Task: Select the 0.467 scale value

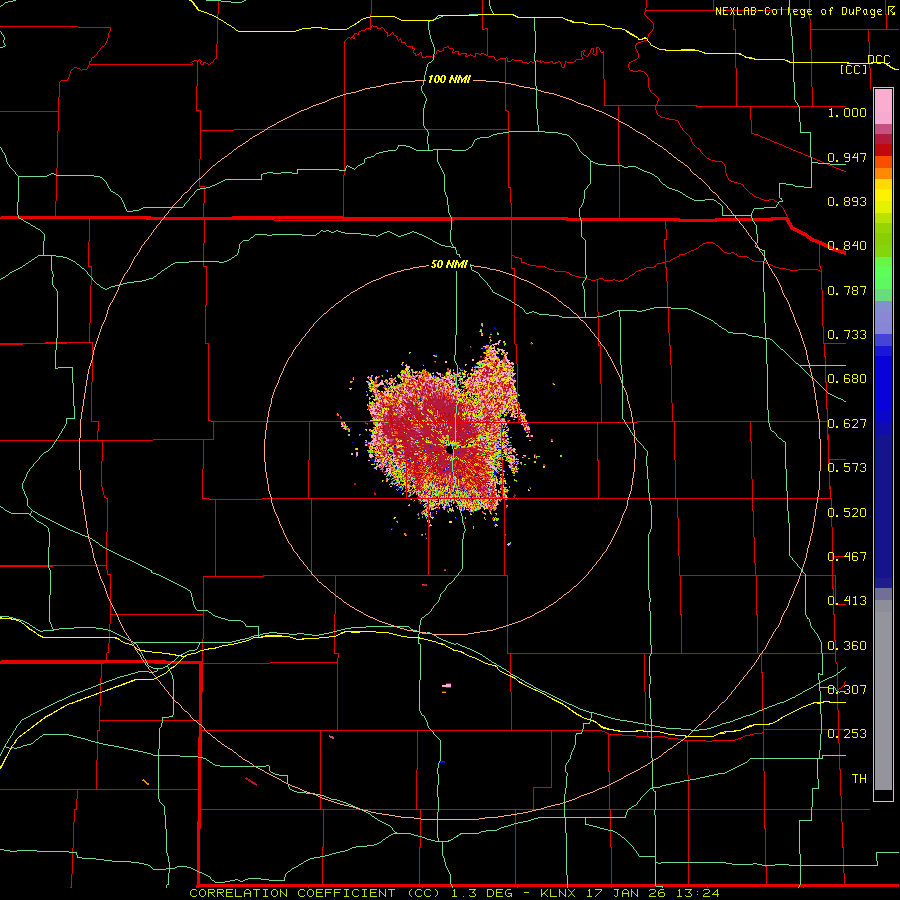Action: [x=847, y=557]
